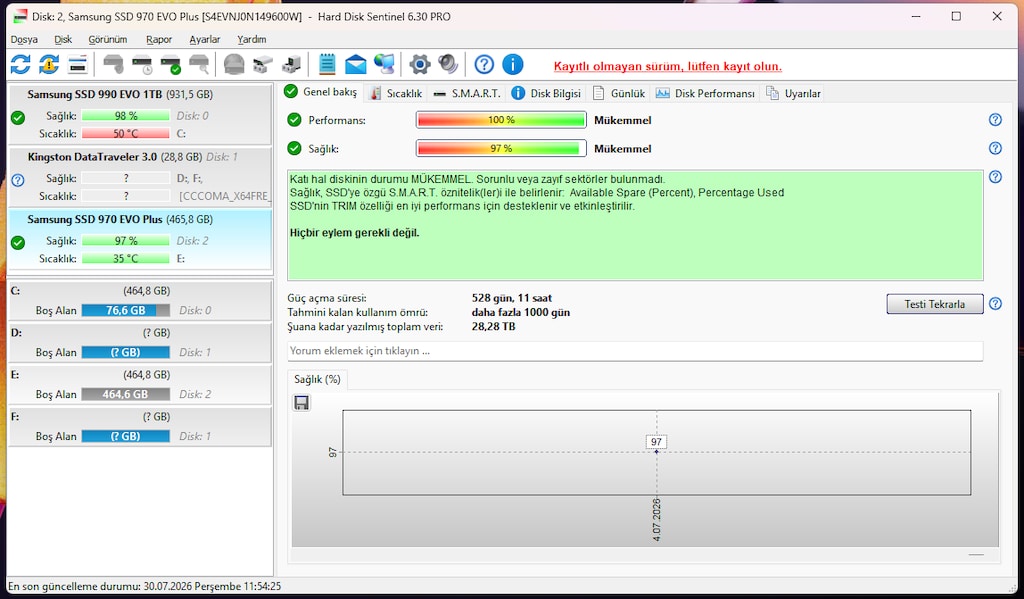Screen dimensions: 1024x599
Task: Click help icon next to Testi Tekrarla
Action: 995,304
